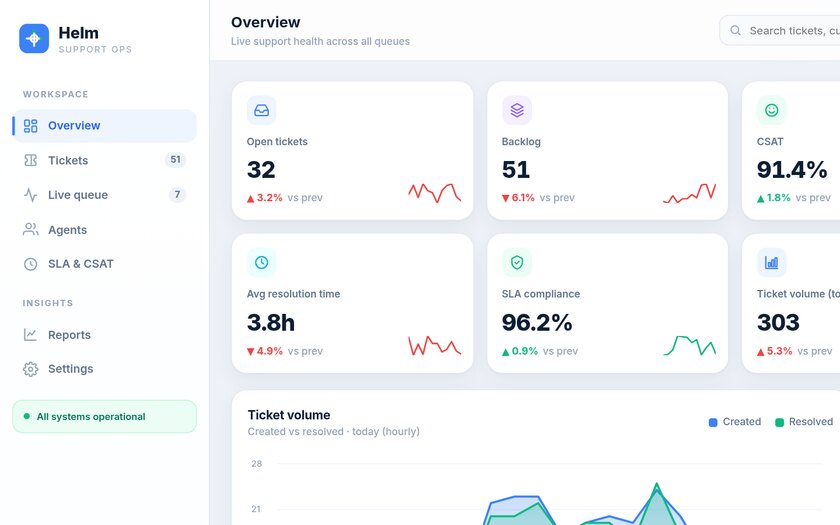Open the Agents section
840x525 pixels.
pyautogui.click(x=104, y=230)
